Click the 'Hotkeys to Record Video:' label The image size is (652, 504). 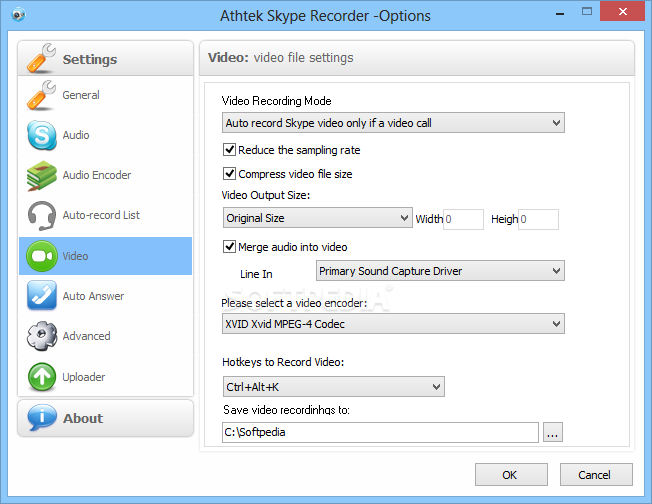click(283, 362)
